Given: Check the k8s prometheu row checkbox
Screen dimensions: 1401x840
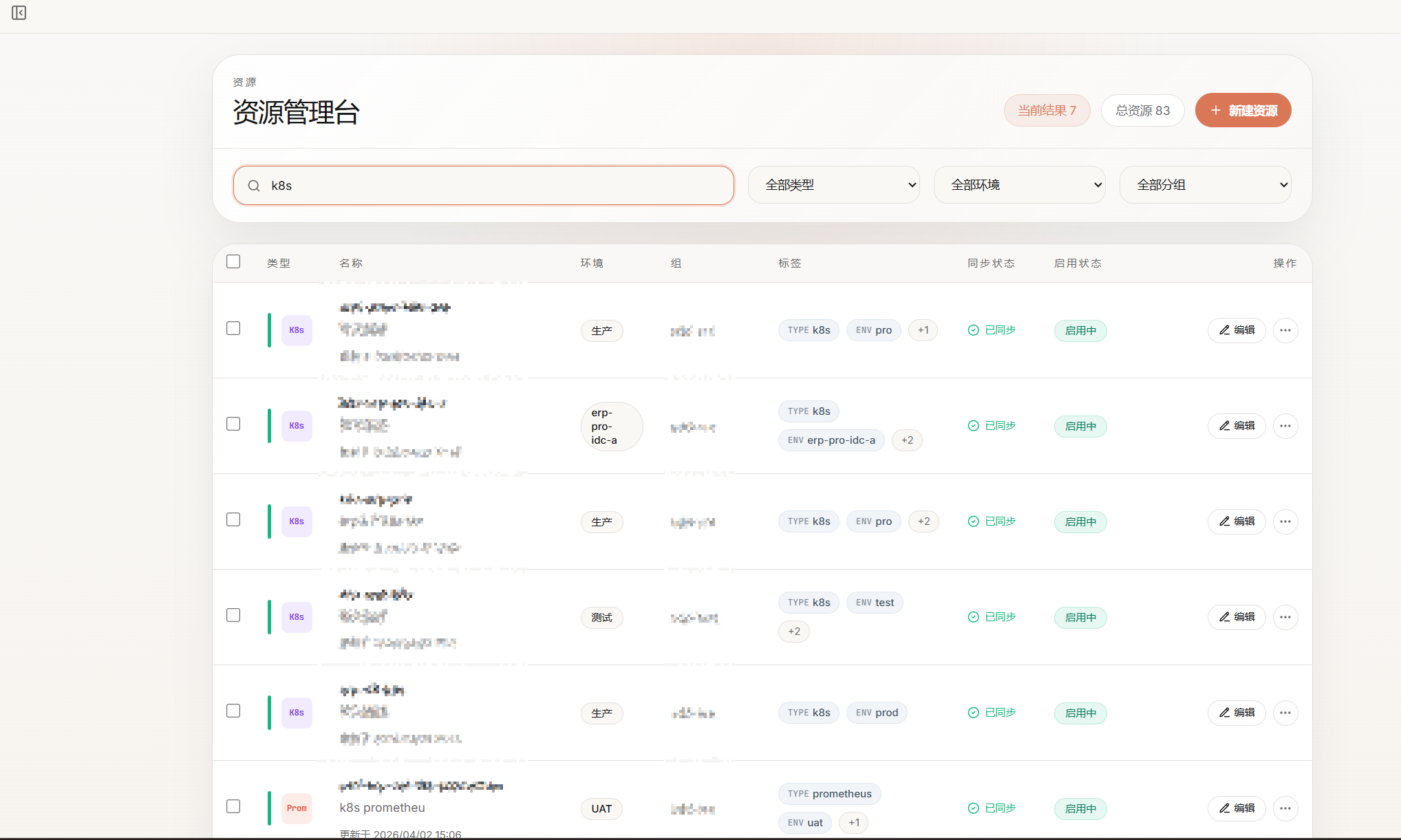Looking at the screenshot, I should (233, 806).
